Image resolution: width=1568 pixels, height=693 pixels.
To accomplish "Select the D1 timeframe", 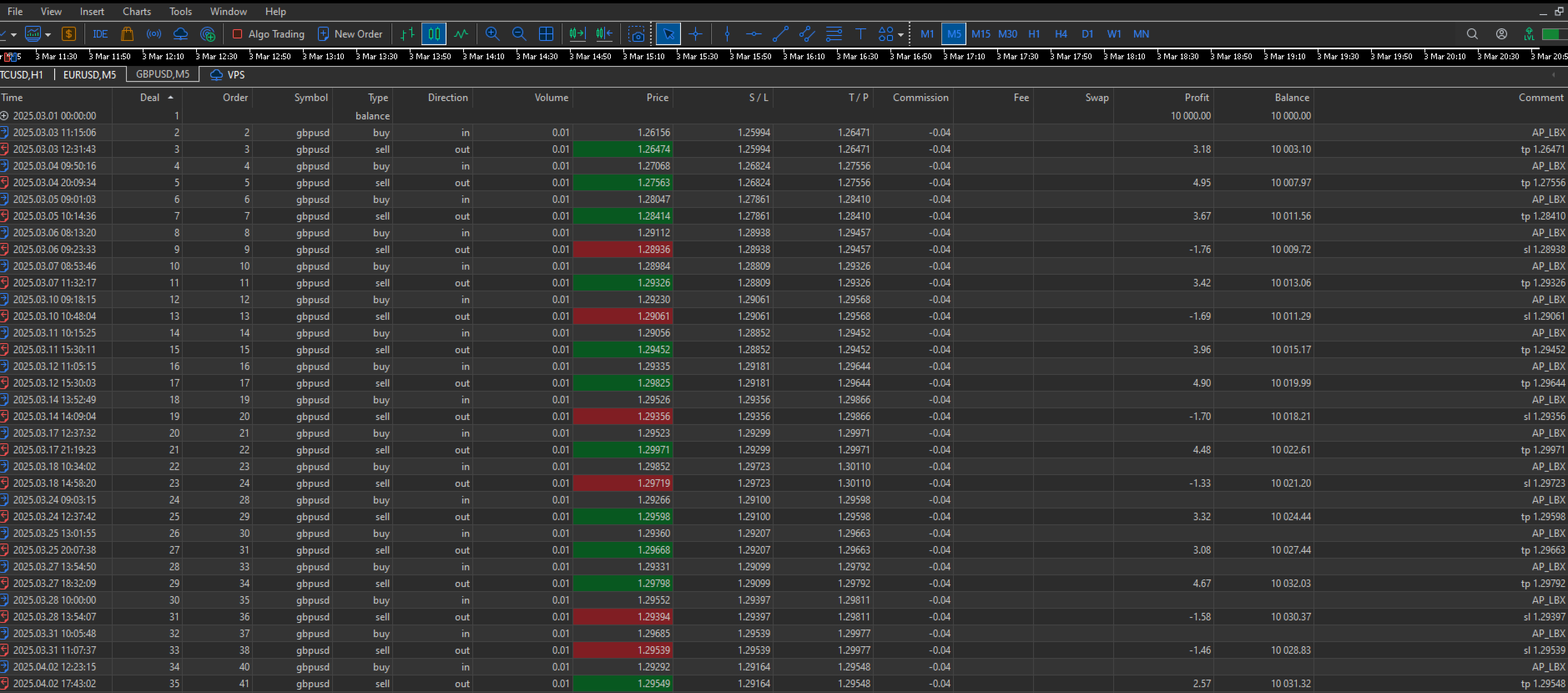I will pyautogui.click(x=1087, y=34).
